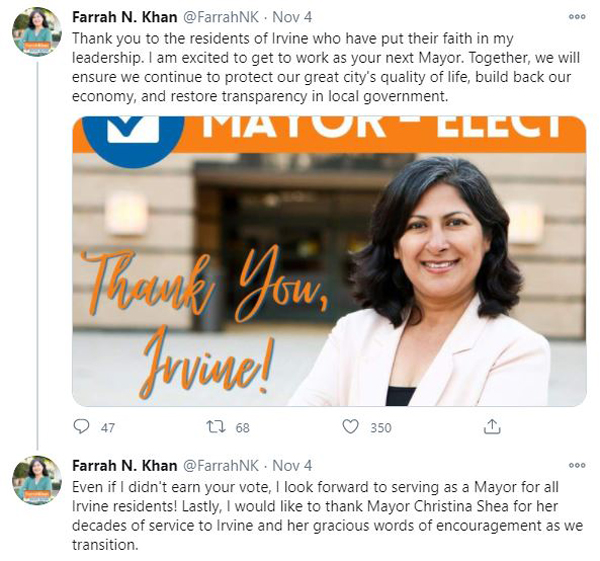Screen dimensions: 600x561
Task: Click @FarrahNK handle in first tweet
Action: (x=221, y=17)
